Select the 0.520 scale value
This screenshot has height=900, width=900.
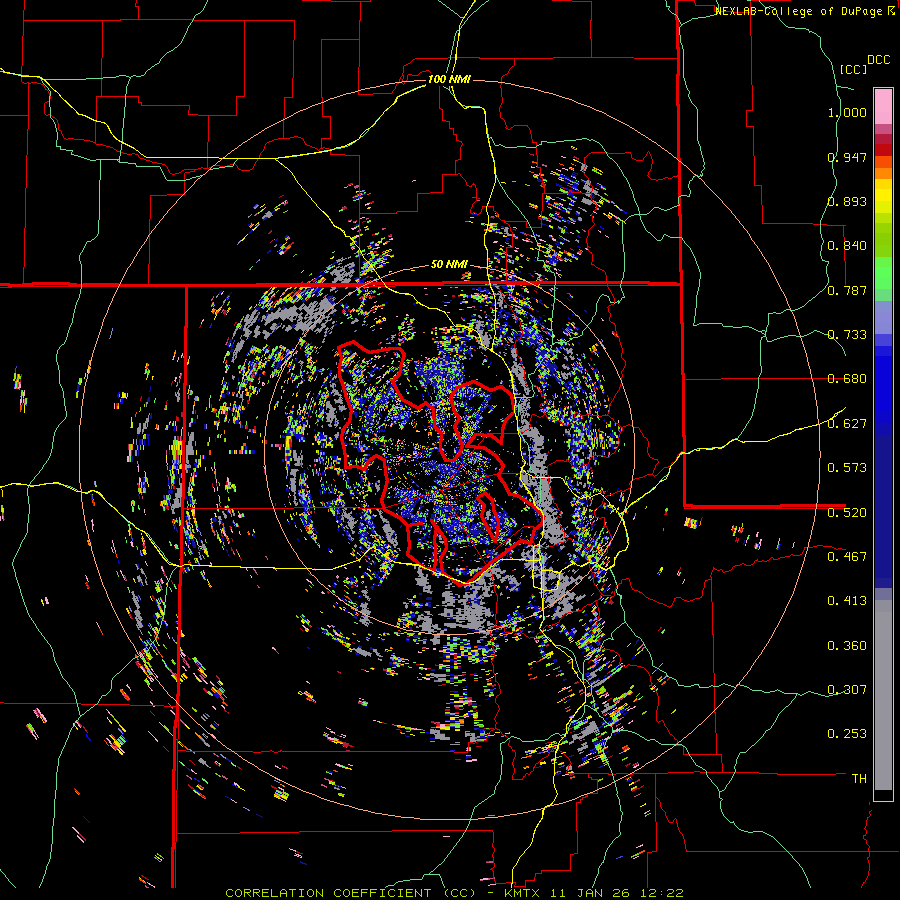point(847,513)
